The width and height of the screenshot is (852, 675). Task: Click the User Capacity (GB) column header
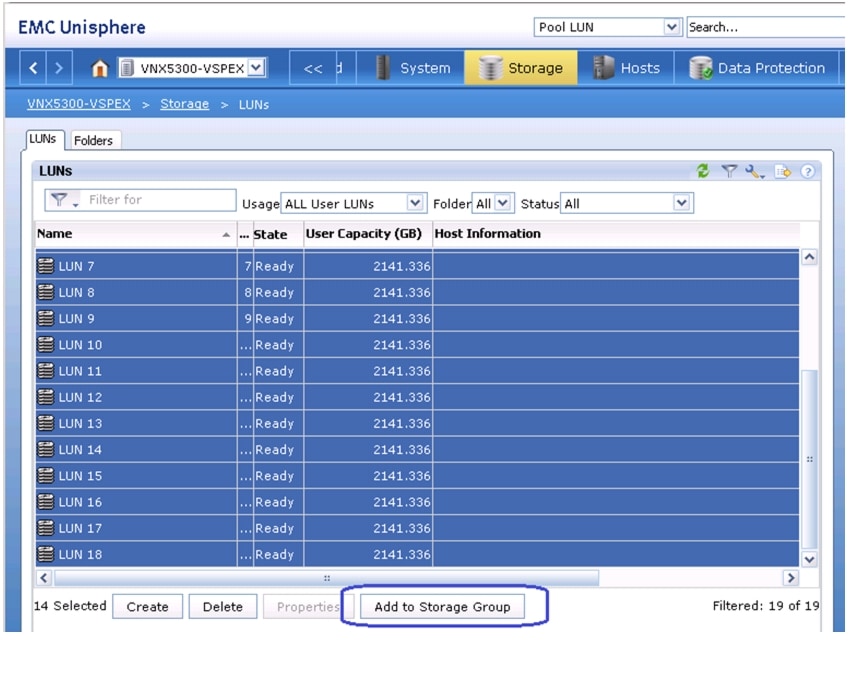pos(368,234)
